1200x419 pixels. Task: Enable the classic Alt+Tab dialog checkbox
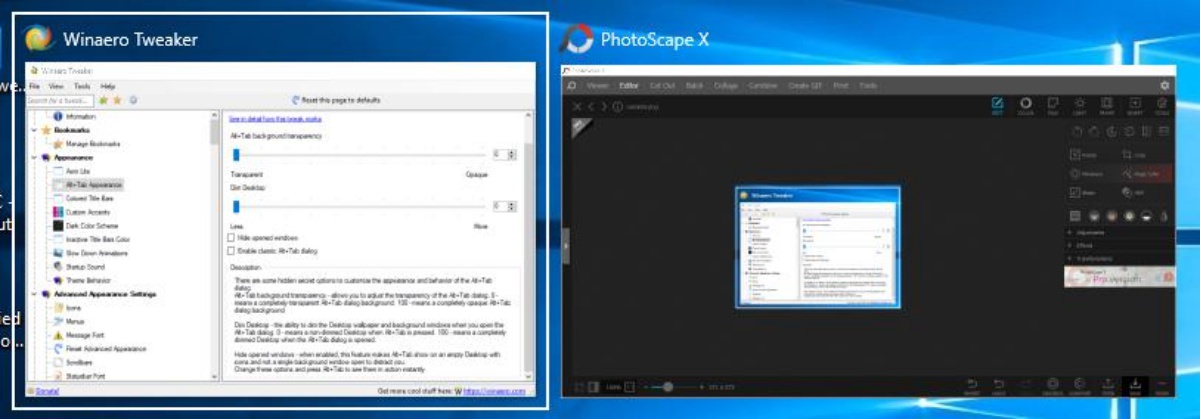[x=231, y=250]
